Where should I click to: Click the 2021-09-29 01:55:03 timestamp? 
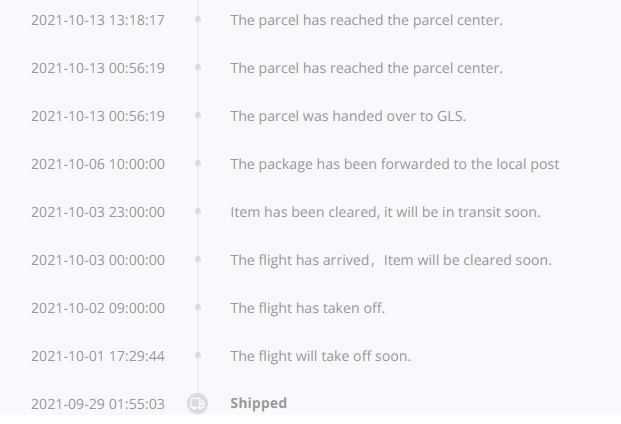[98, 403]
